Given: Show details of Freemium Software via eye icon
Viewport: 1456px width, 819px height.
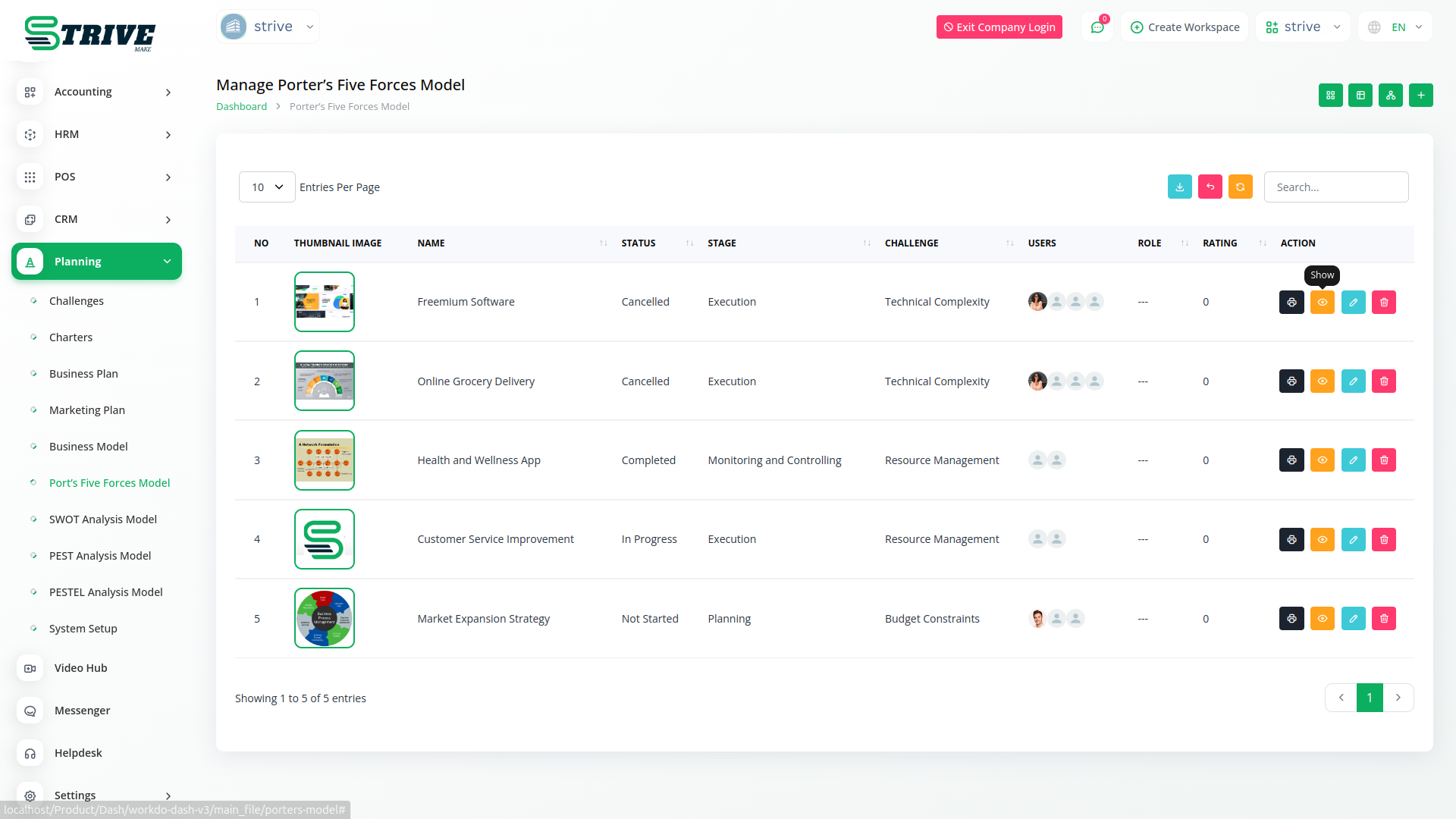Looking at the screenshot, I should pos(1322,302).
